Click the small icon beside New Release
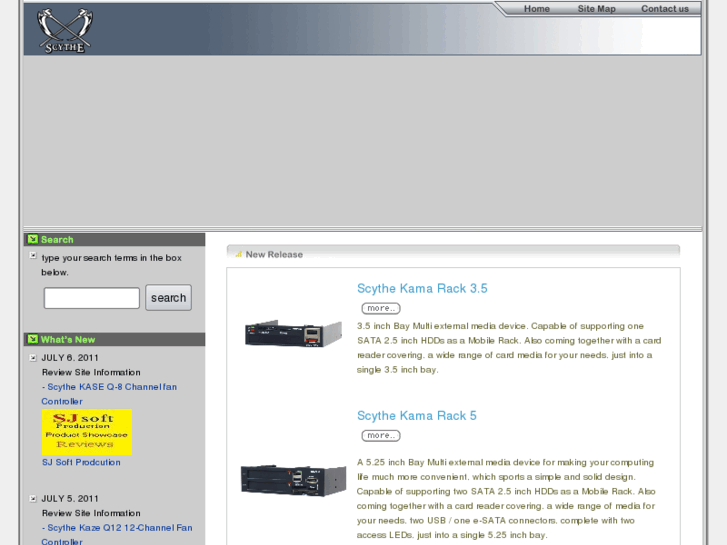727x545 pixels. click(239, 254)
